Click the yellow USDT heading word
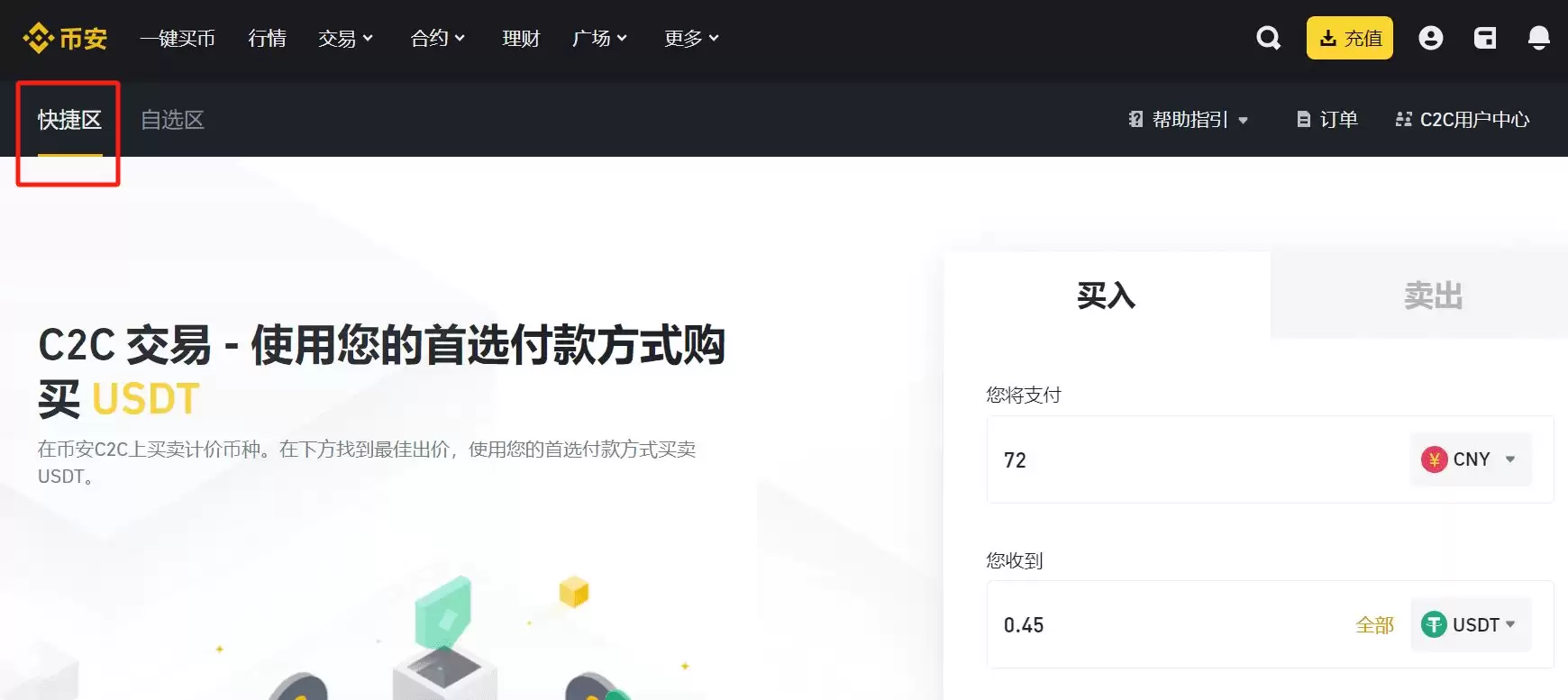This screenshot has width=1568, height=700. [145, 399]
